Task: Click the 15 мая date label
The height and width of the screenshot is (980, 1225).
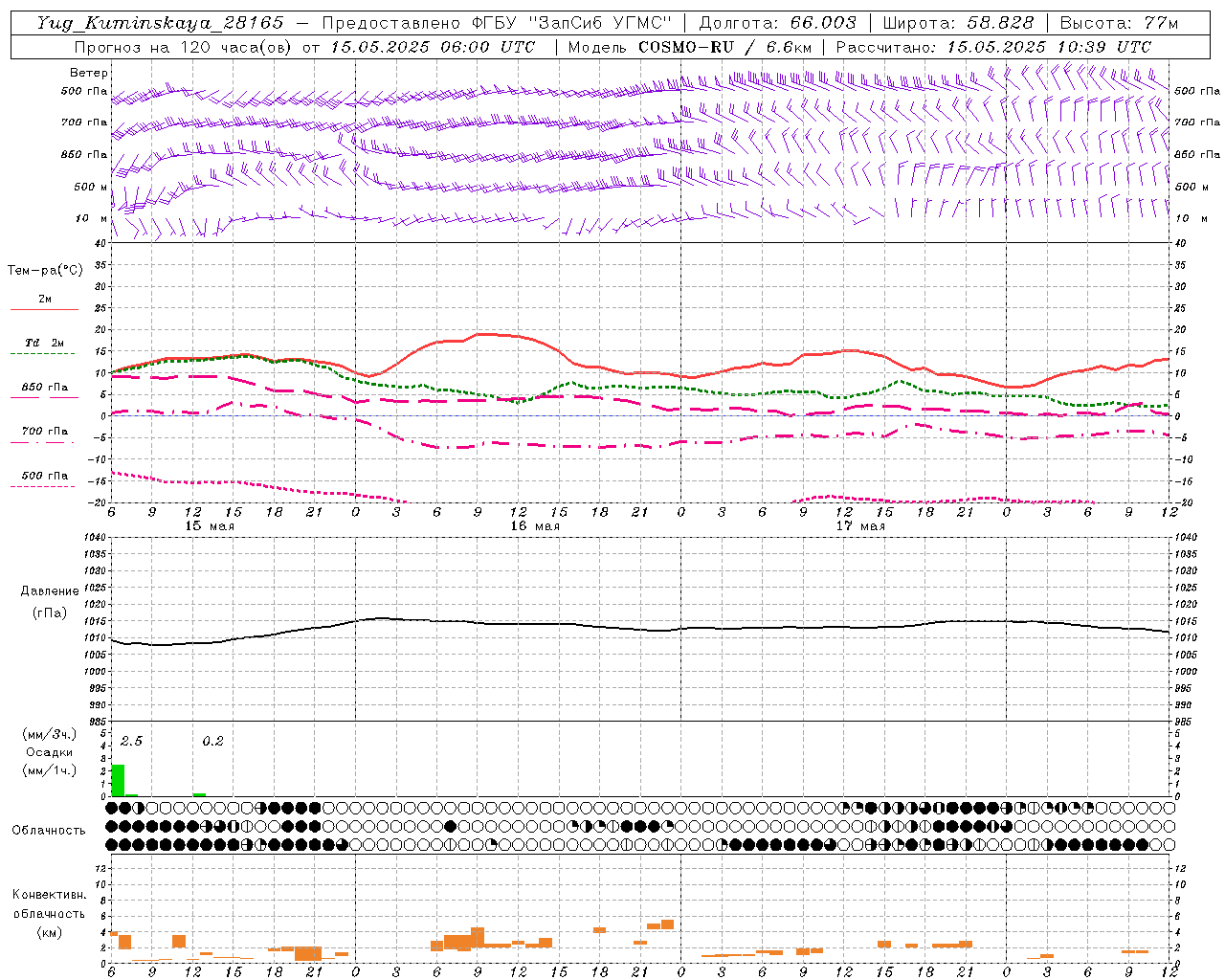Action: click(210, 526)
